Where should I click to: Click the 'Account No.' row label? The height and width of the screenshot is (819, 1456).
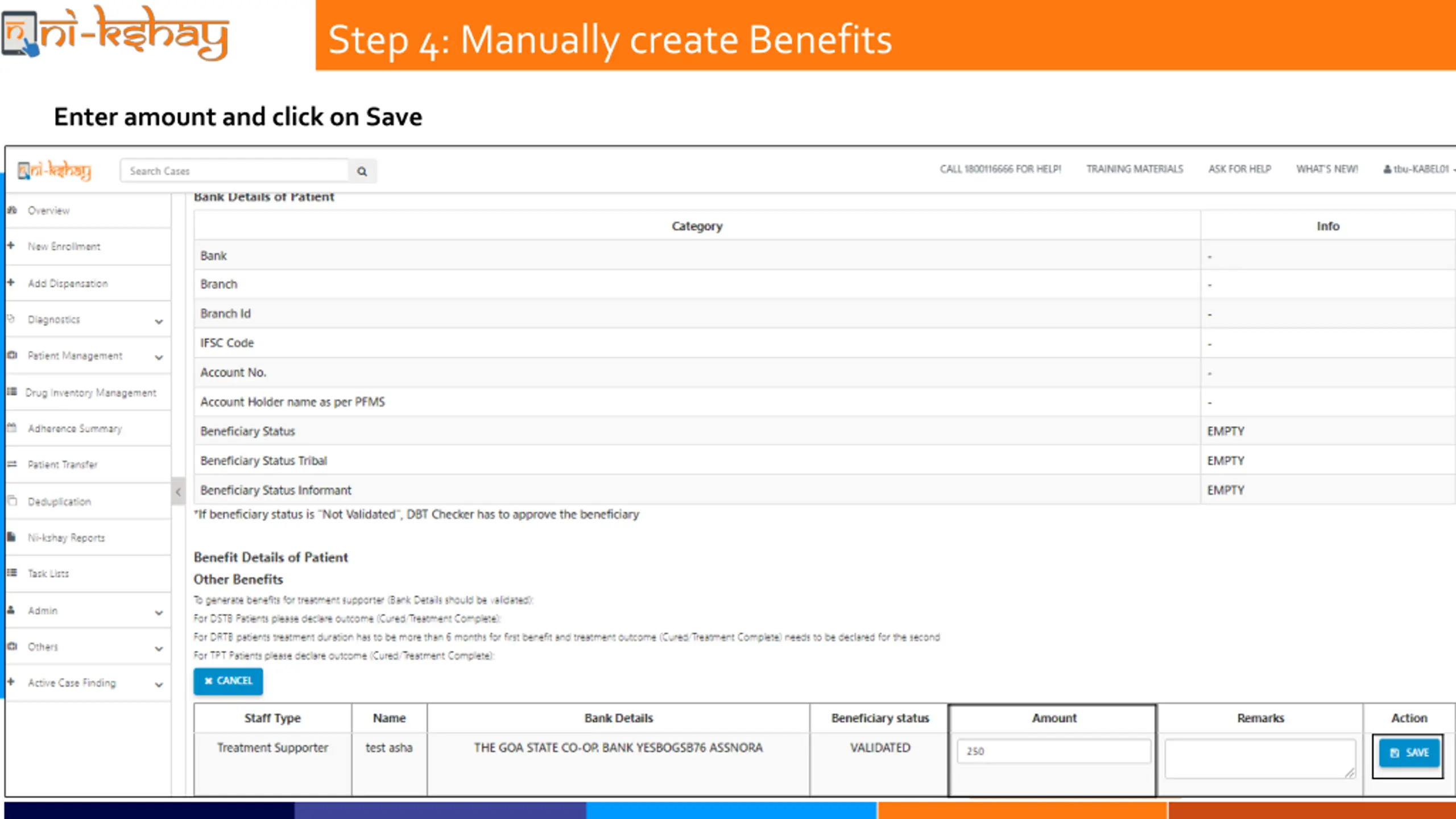pos(233,373)
